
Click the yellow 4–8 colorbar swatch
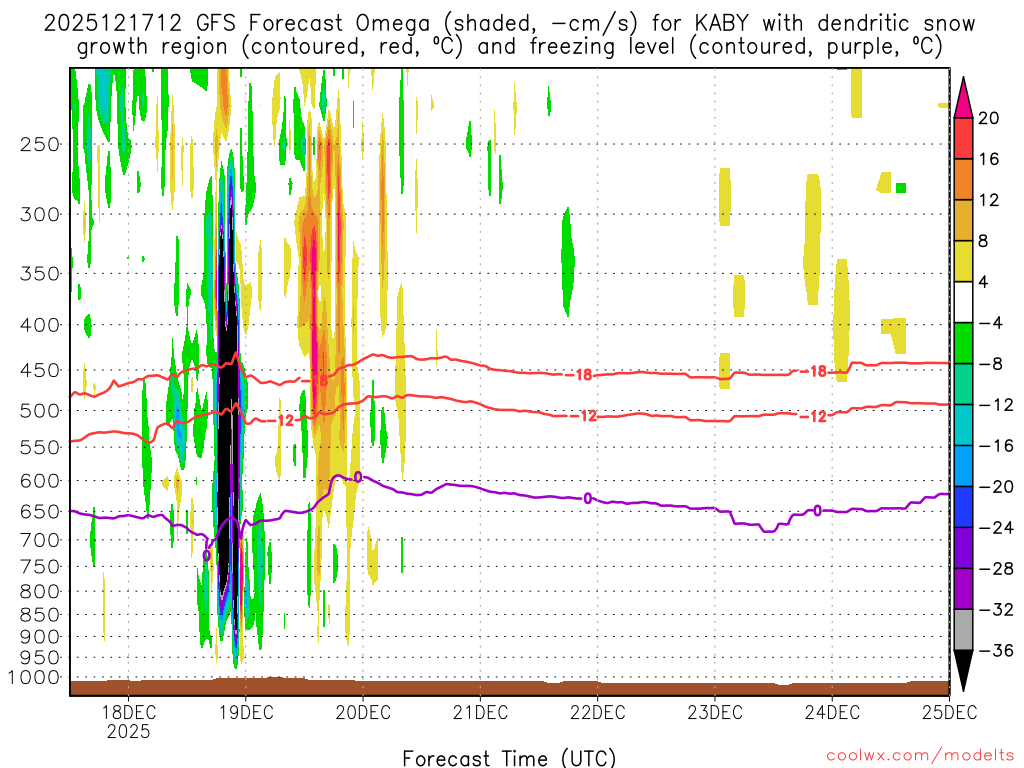coord(963,261)
